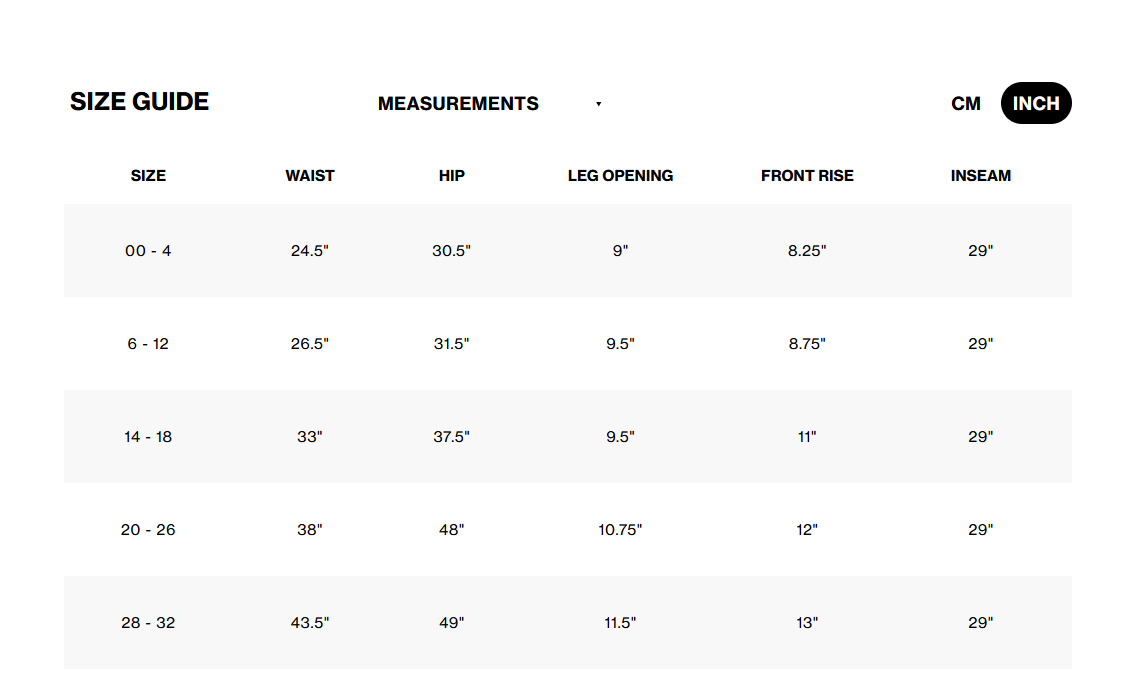Switch units to CM
This screenshot has width=1144, height=686.
pyautogui.click(x=965, y=104)
